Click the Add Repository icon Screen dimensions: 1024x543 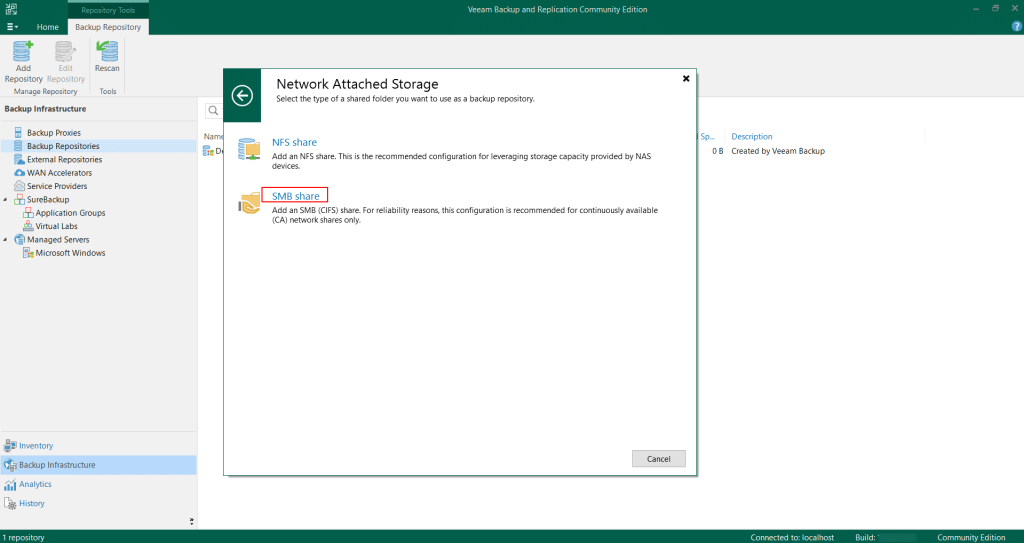[24, 51]
